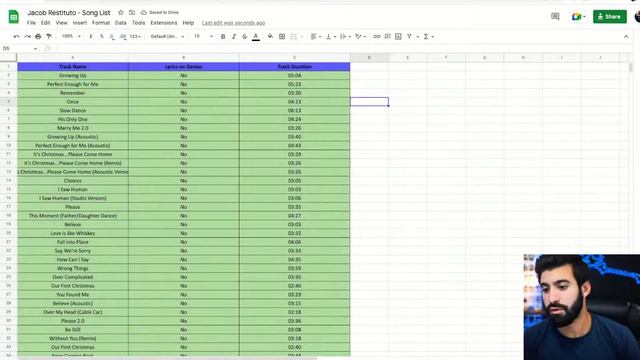Viewport: 640px width, 360px height.
Task: Open text rotation options
Action: coord(360,37)
